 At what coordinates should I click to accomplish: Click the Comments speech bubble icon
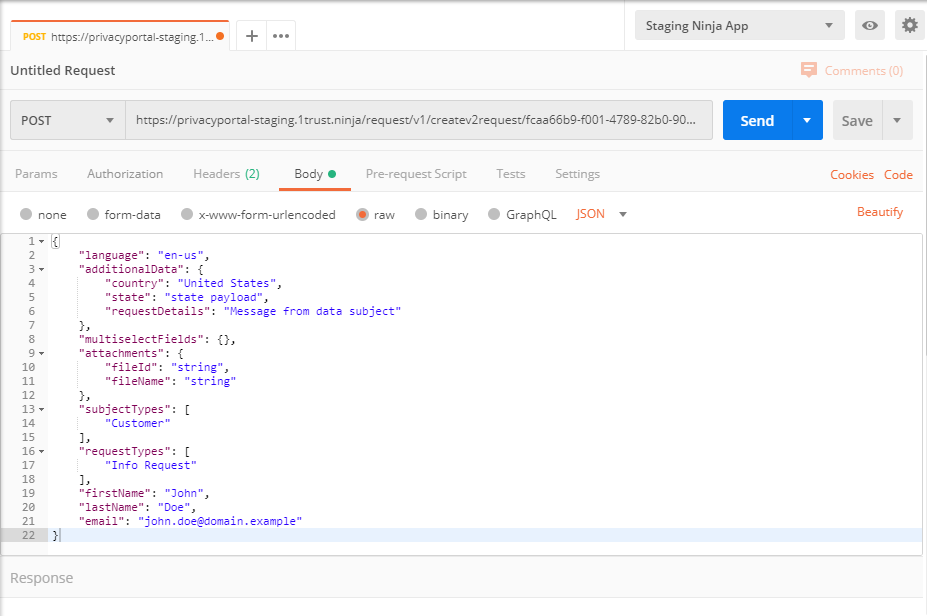[809, 71]
